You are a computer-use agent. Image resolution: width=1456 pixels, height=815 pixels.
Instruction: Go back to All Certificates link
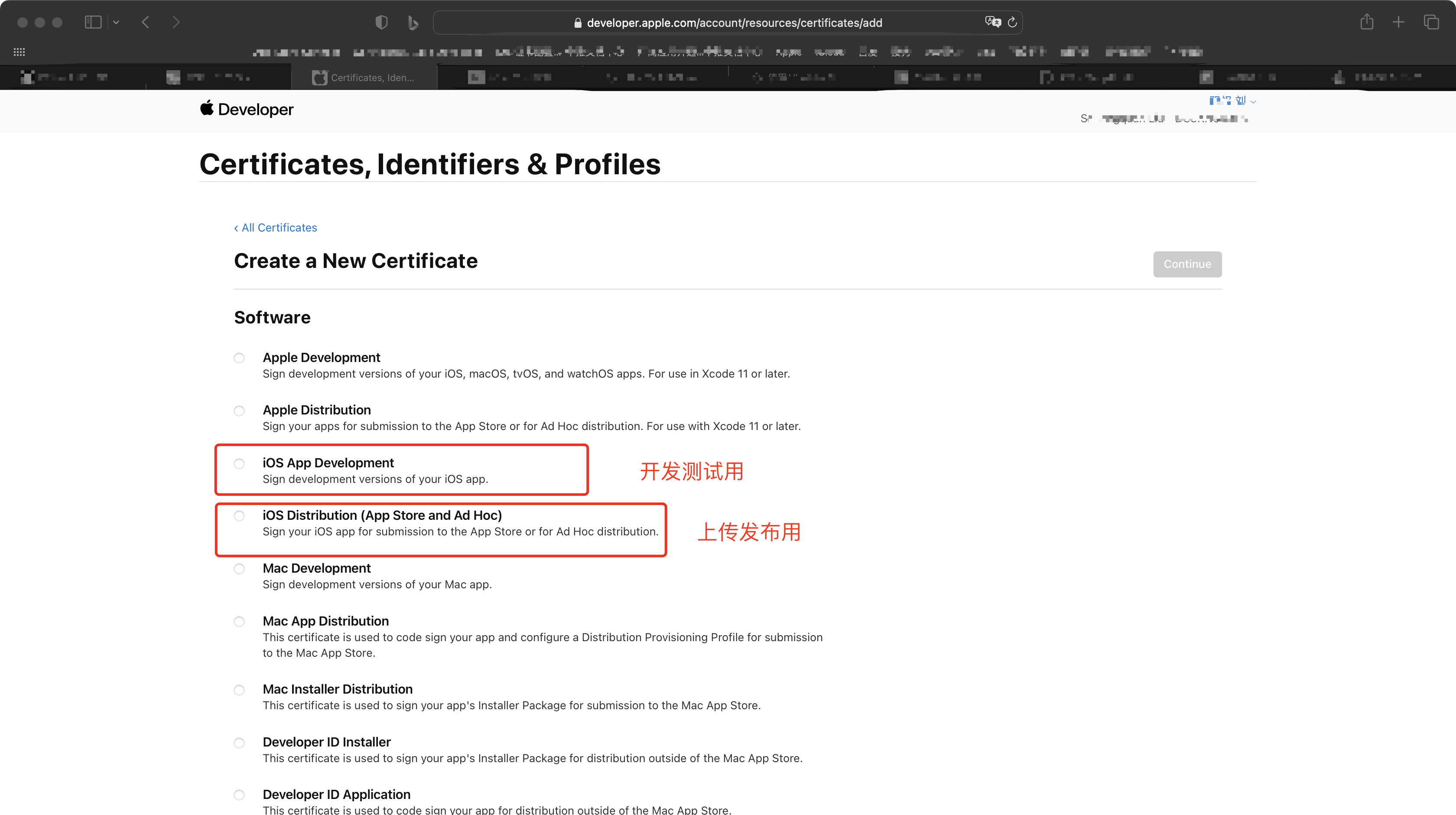[275, 227]
